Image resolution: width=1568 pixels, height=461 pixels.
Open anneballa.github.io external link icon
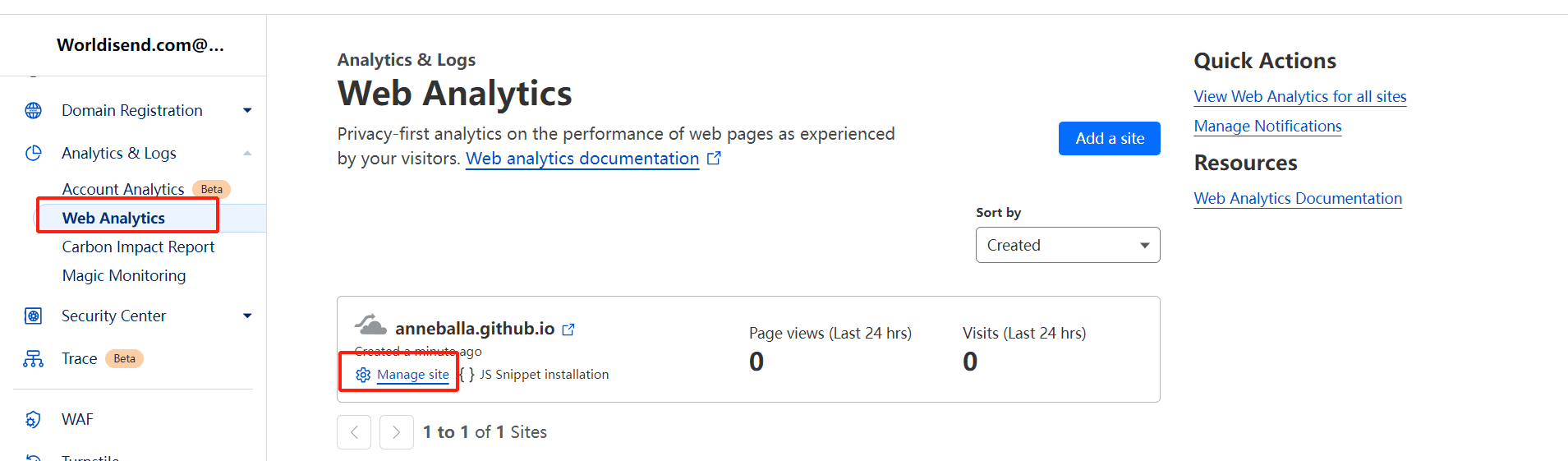pyautogui.click(x=568, y=330)
